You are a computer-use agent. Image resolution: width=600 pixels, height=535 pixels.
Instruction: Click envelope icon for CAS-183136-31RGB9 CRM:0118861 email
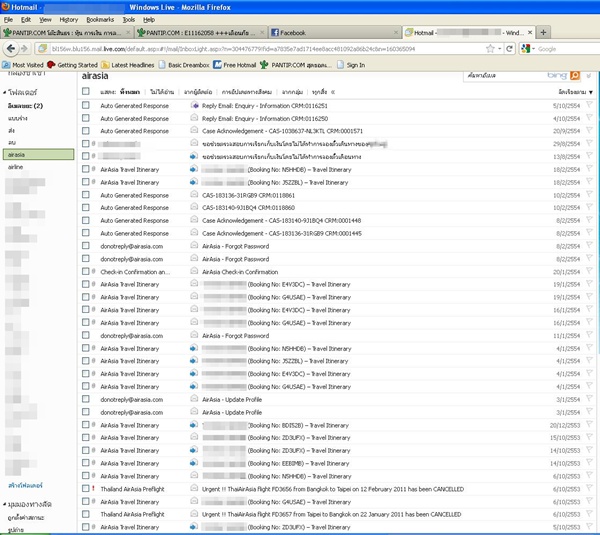[x=194, y=195]
